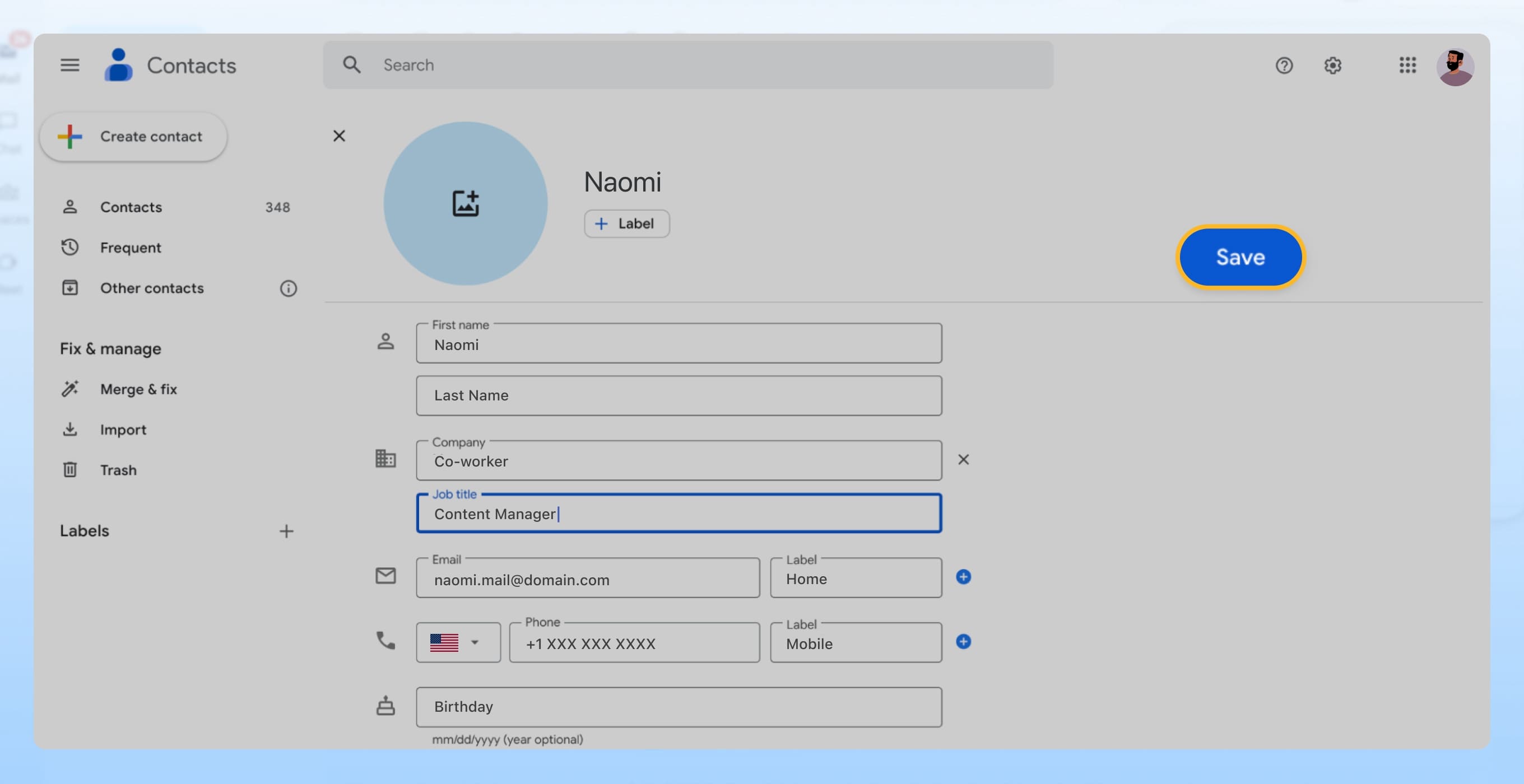Click the Import download icon
The height and width of the screenshot is (784, 1524).
coord(70,430)
